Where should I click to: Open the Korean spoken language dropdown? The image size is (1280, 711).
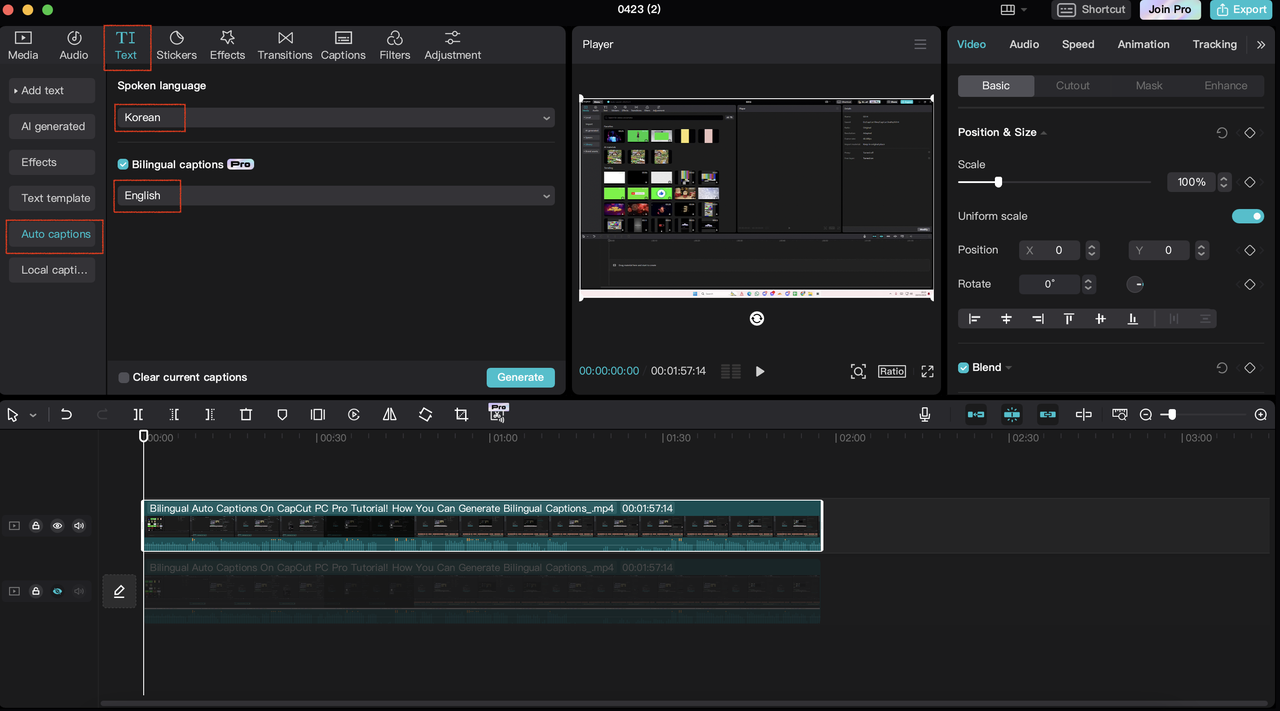(x=335, y=117)
